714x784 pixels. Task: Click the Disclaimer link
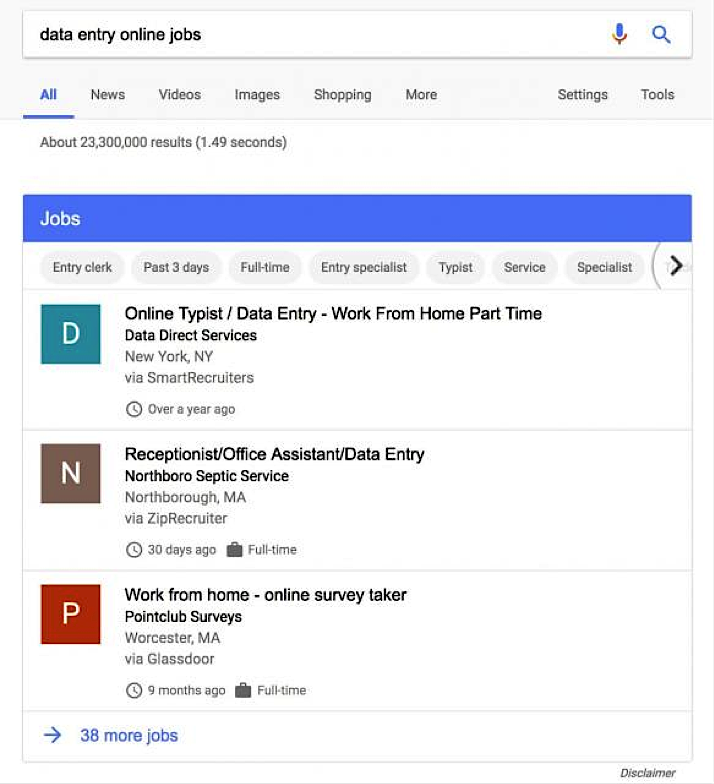tap(648, 772)
